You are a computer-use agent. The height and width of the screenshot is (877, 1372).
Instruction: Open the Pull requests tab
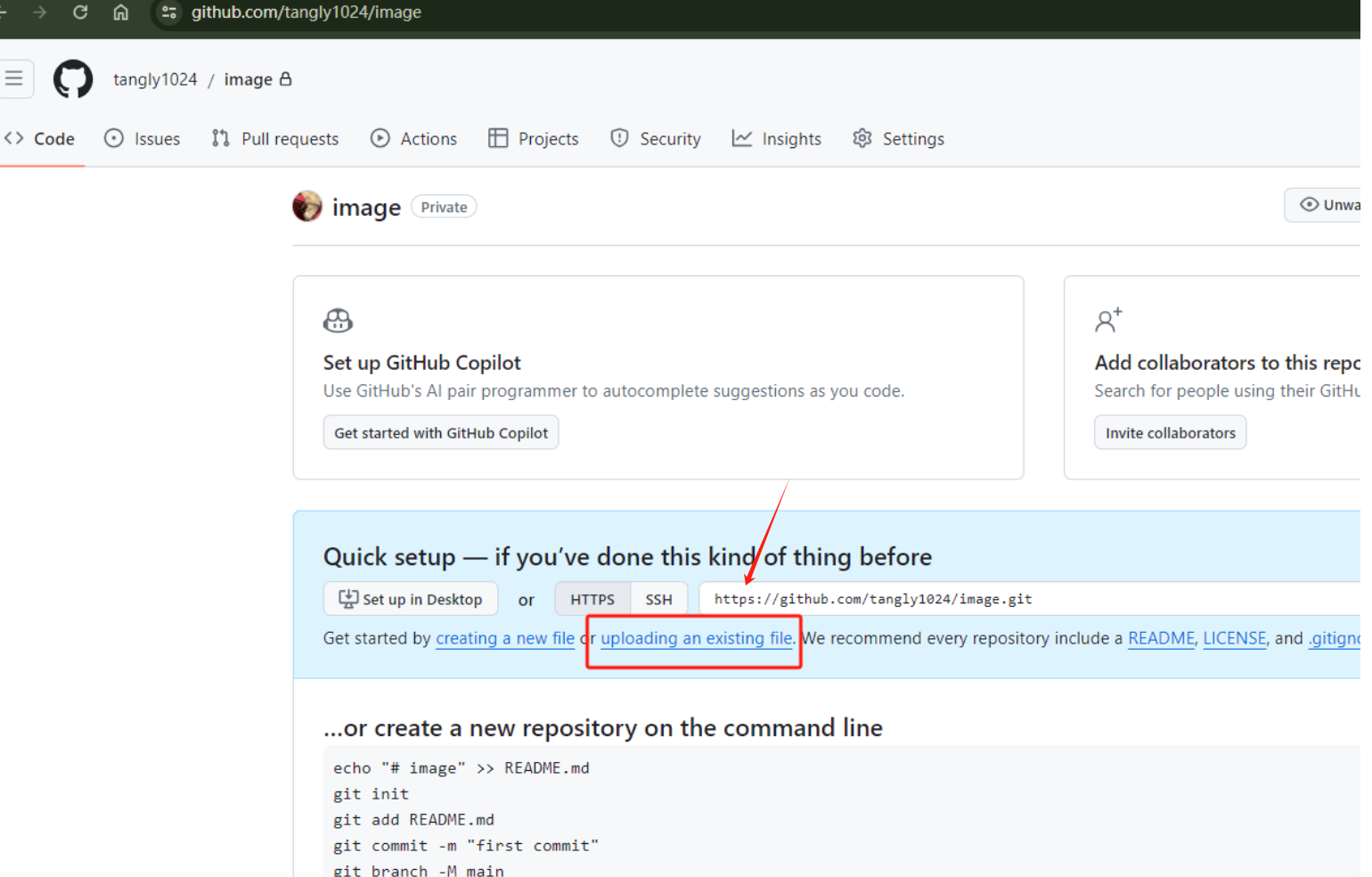(275, 139)
